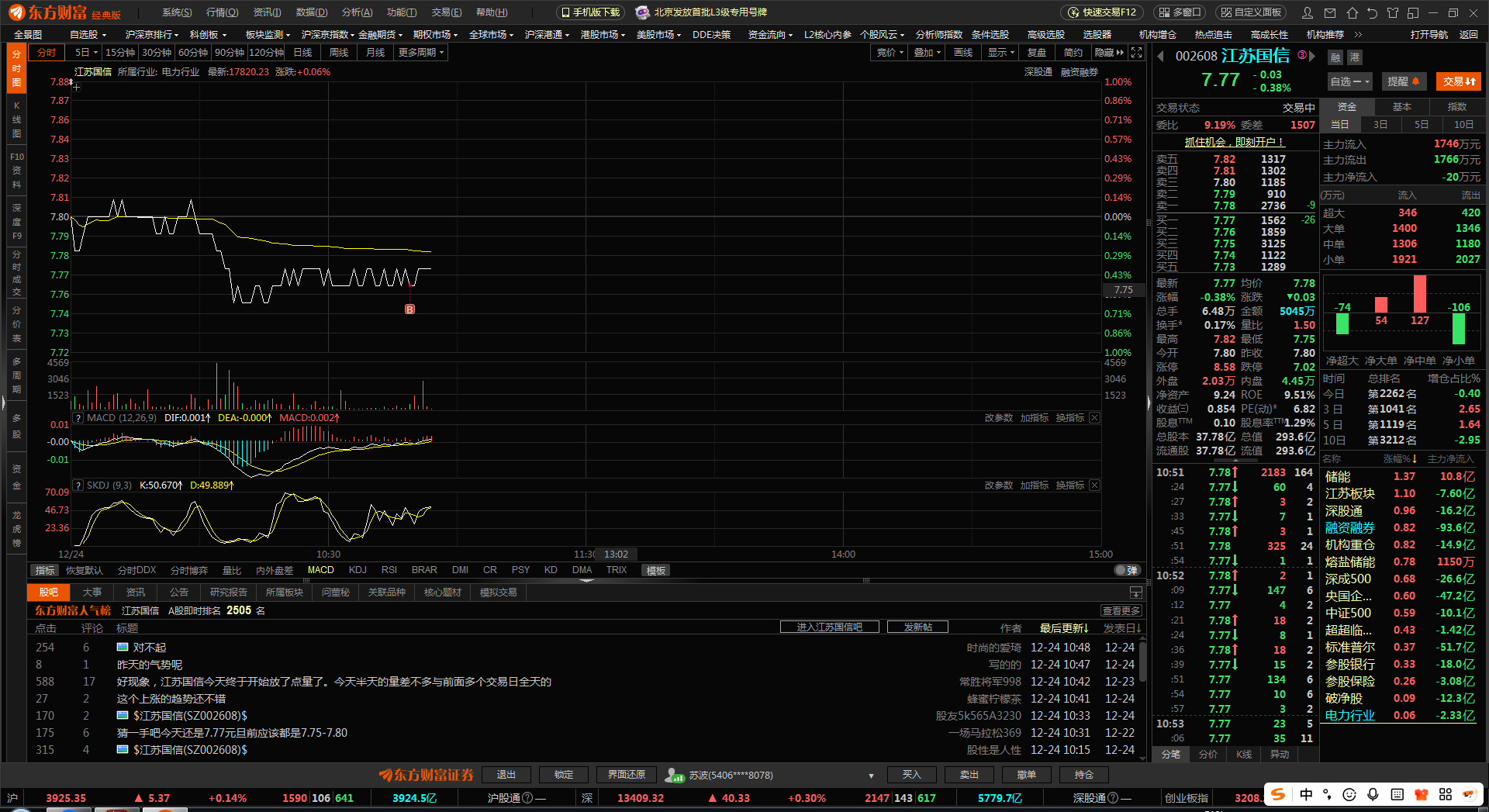
Task: Open the F10资料 sidebar item
Action: pyautogui.click(x=16, y=171)
